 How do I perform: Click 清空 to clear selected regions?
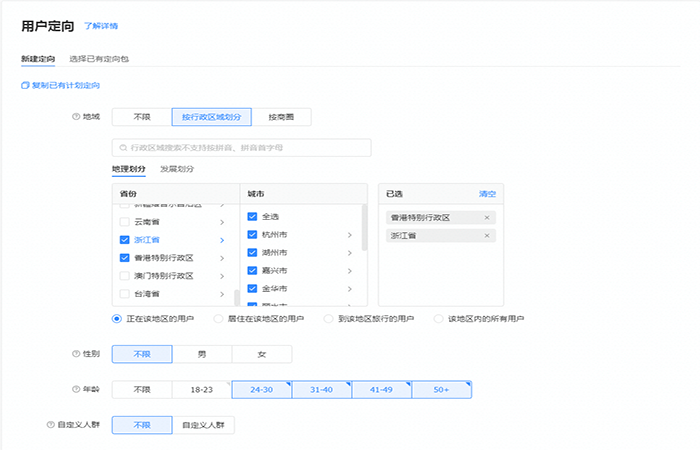coord(487,193)
